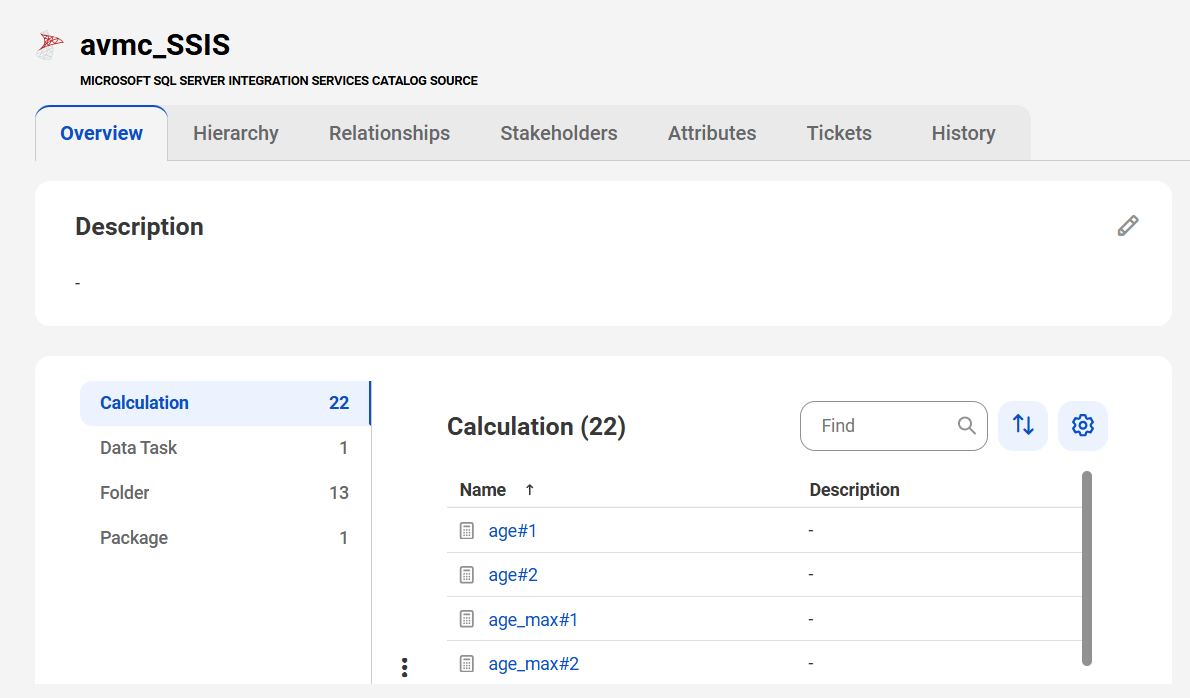Click the Calculation table vertical scrollbar

pyautogui.click(x=1087, y=568)
